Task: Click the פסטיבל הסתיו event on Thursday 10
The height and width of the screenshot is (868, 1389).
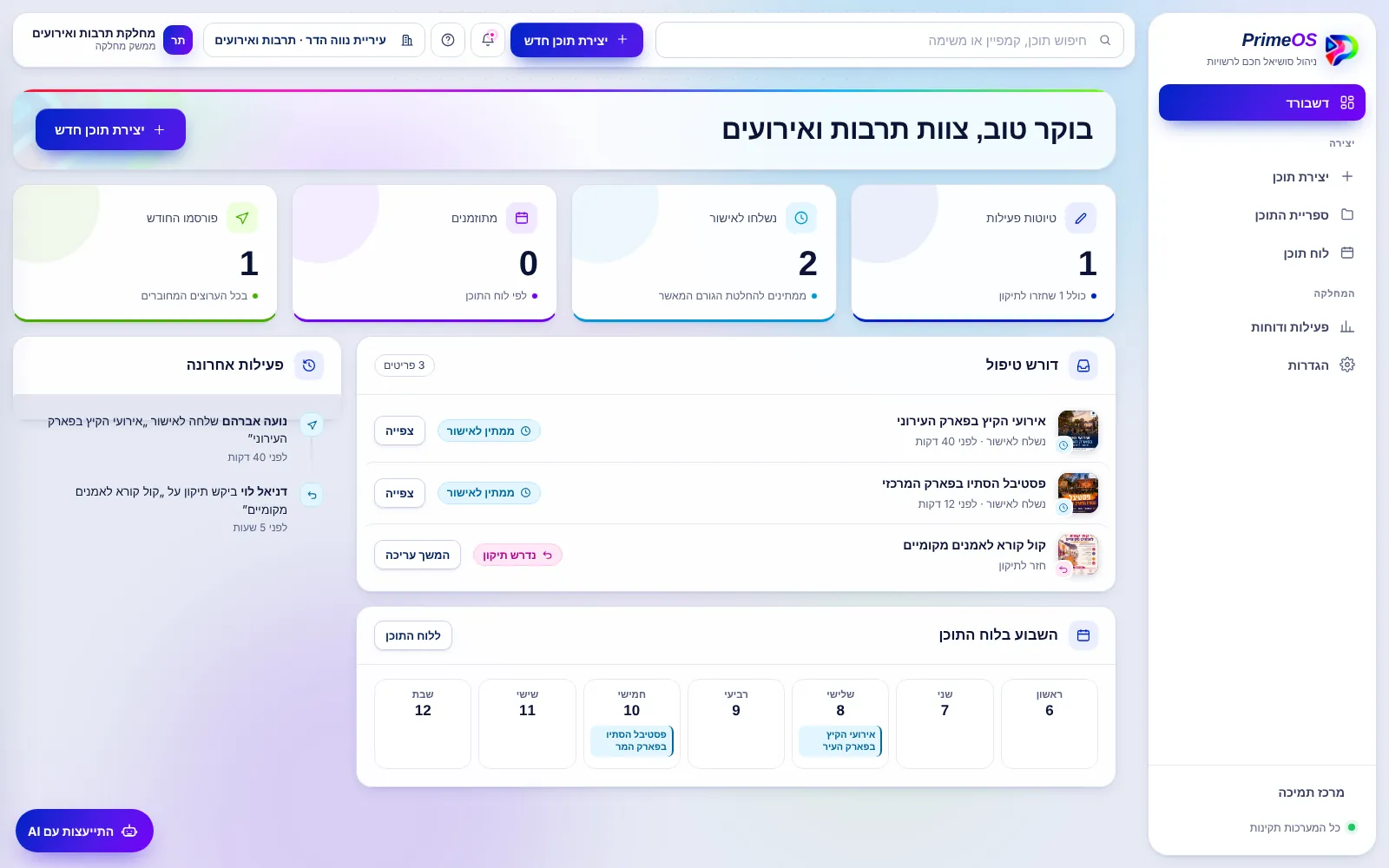Action: [x=632, y=740]
